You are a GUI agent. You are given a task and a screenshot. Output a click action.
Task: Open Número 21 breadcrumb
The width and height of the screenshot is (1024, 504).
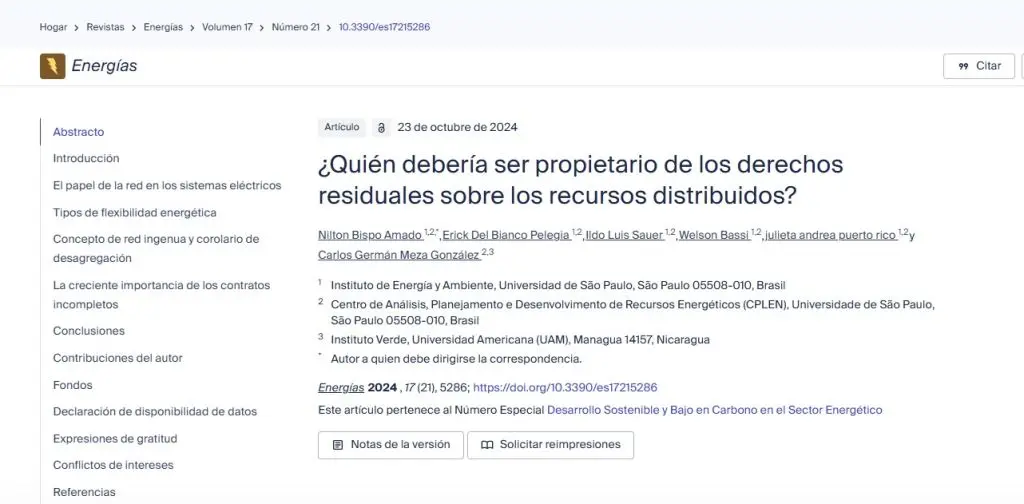click(x=296, y=27)
